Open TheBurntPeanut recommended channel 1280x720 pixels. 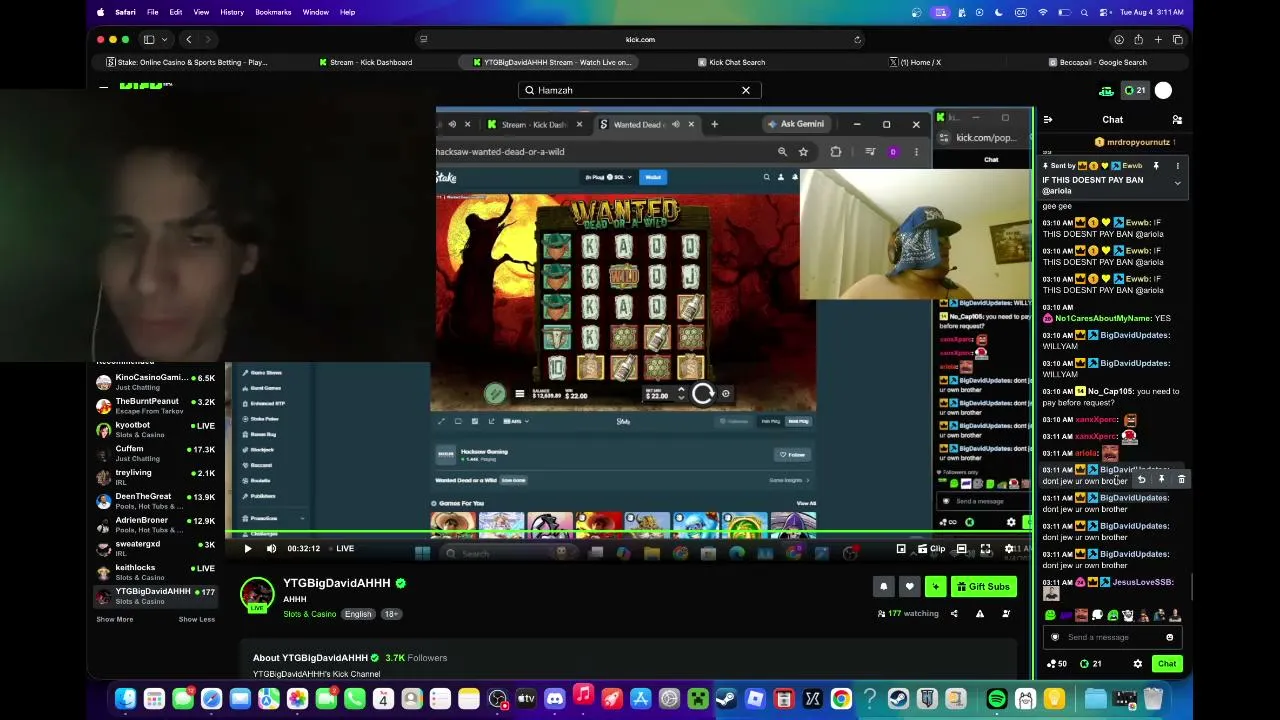156,406
